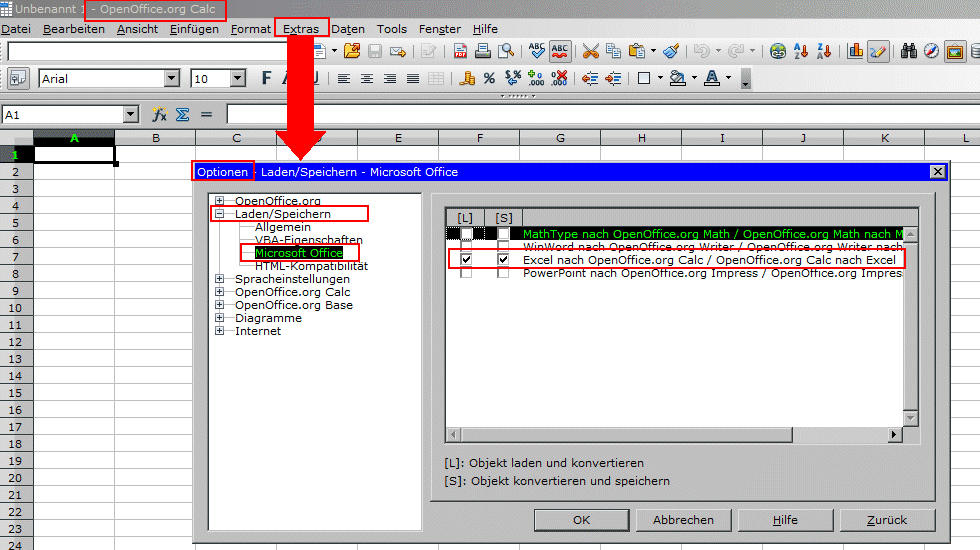Toggle the [S] checkbox for MathType row
This screenshot has width=980, height=550.
[504, 234]
